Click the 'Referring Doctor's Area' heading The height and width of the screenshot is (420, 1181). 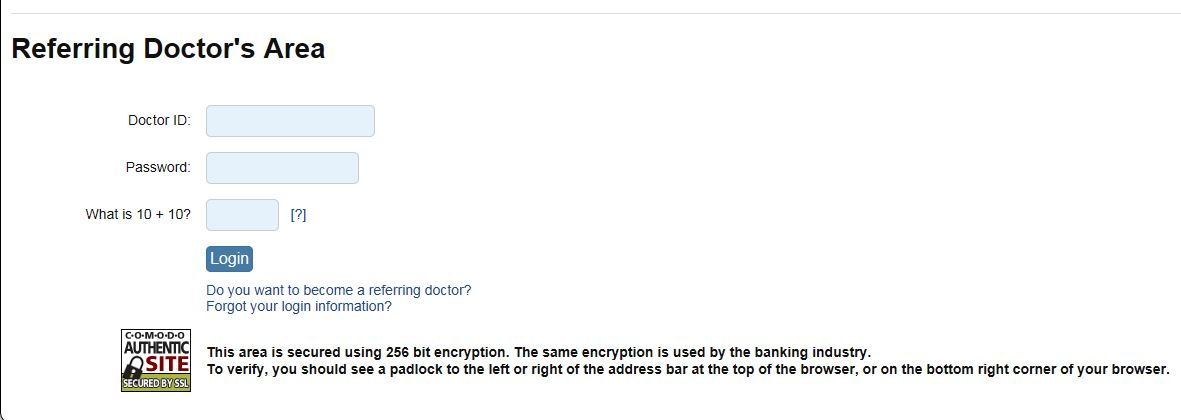(x=168, y=48)
